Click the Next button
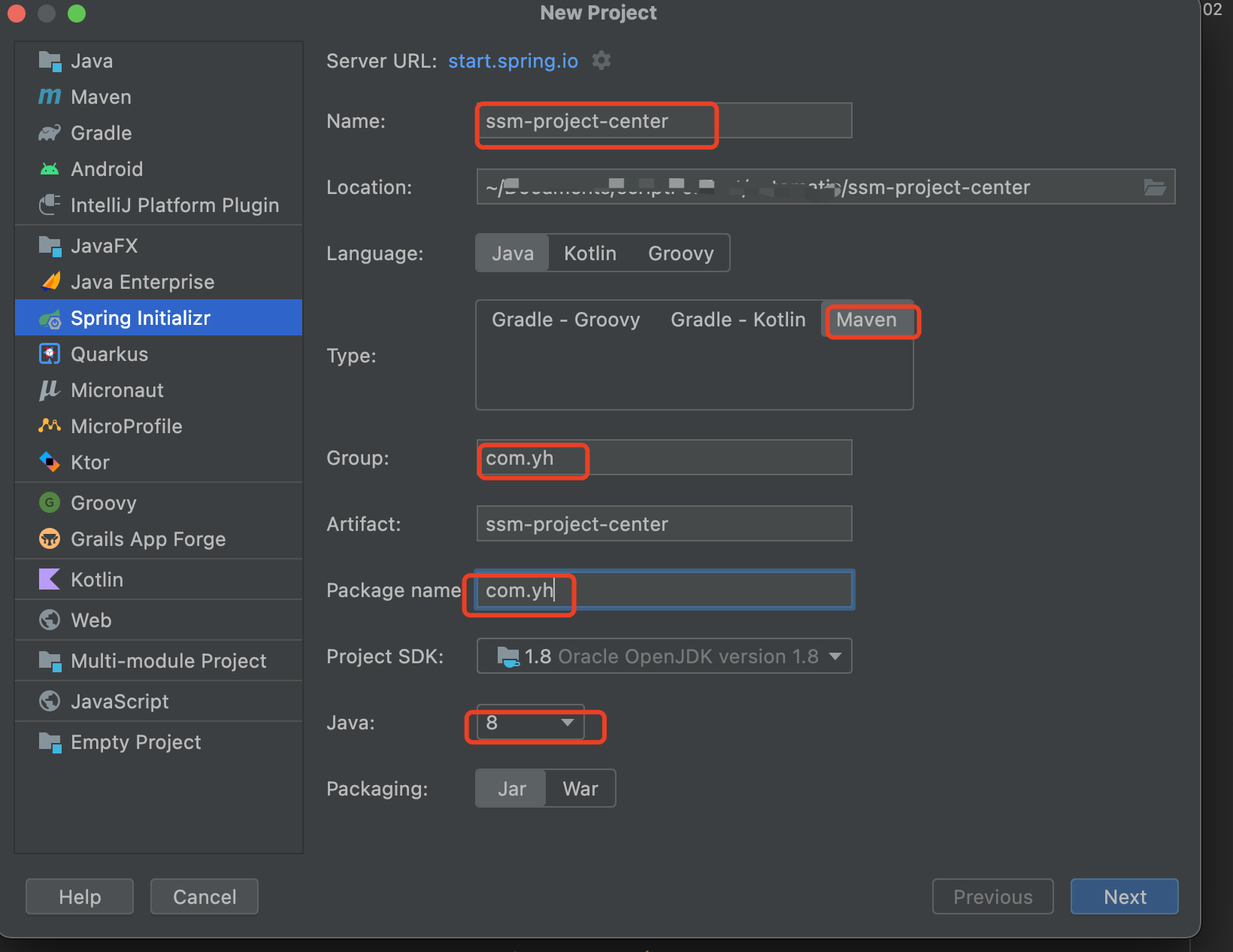 [1124, 897]
